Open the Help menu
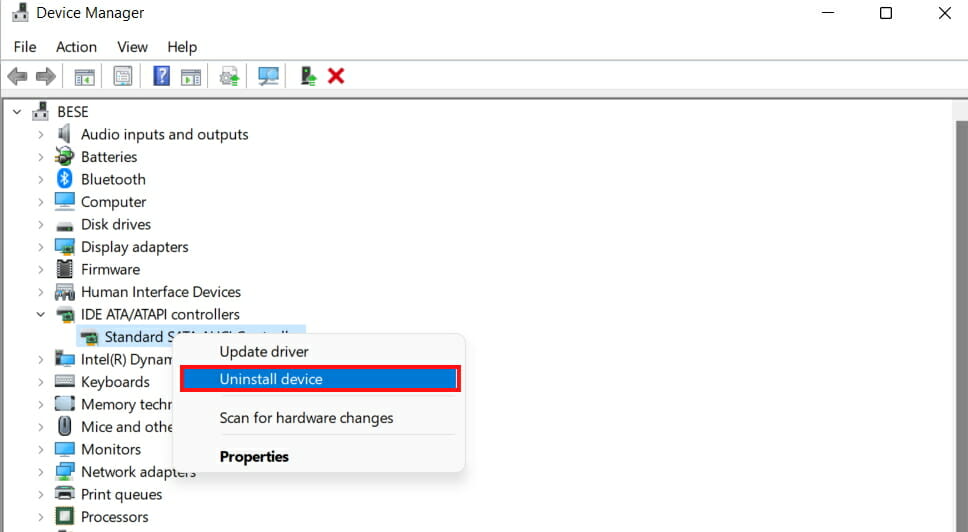 [x=182, y=47]
